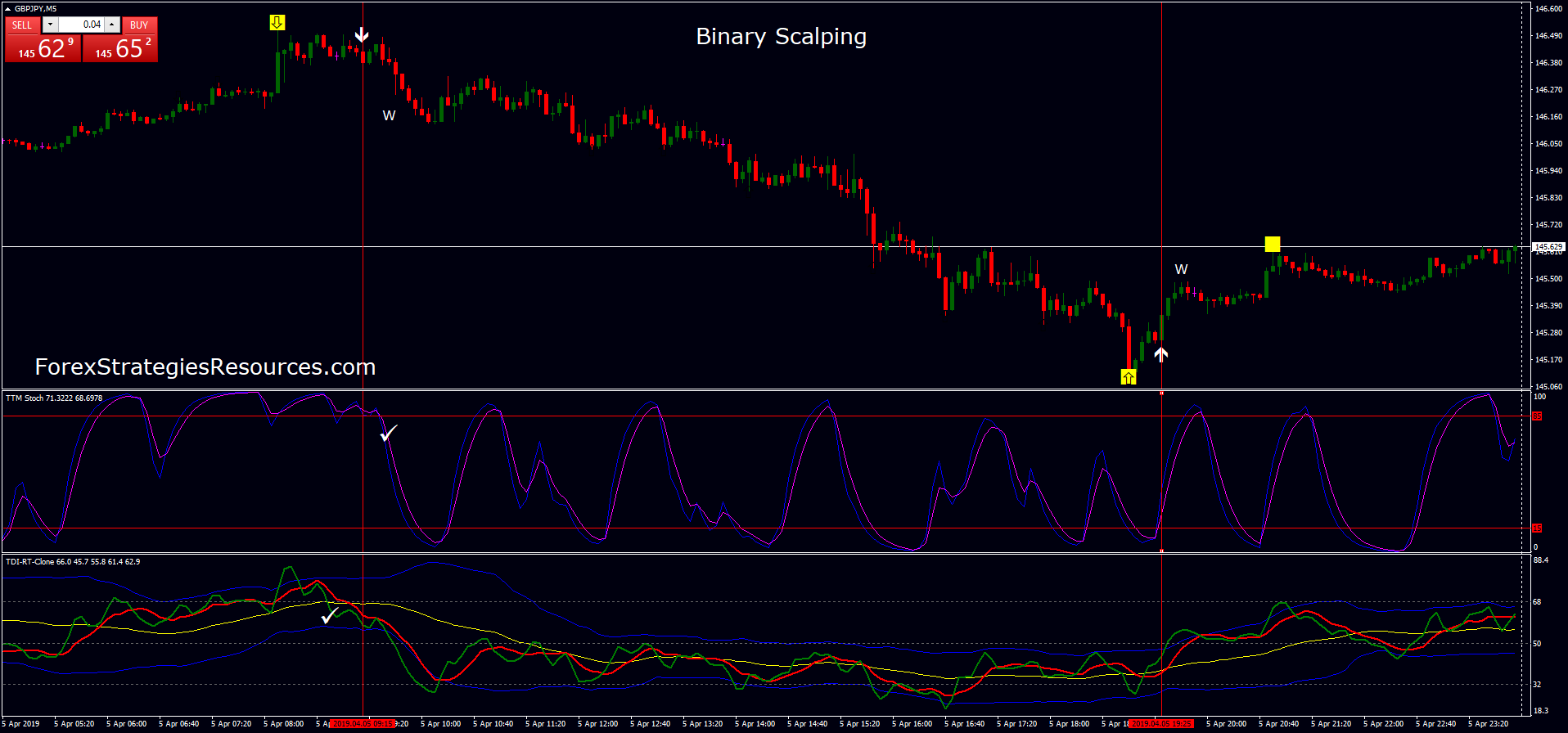Viewport: 1568px width, 733px height.
Task: Select the white up arrow marker
Action: click(1160, 354)
